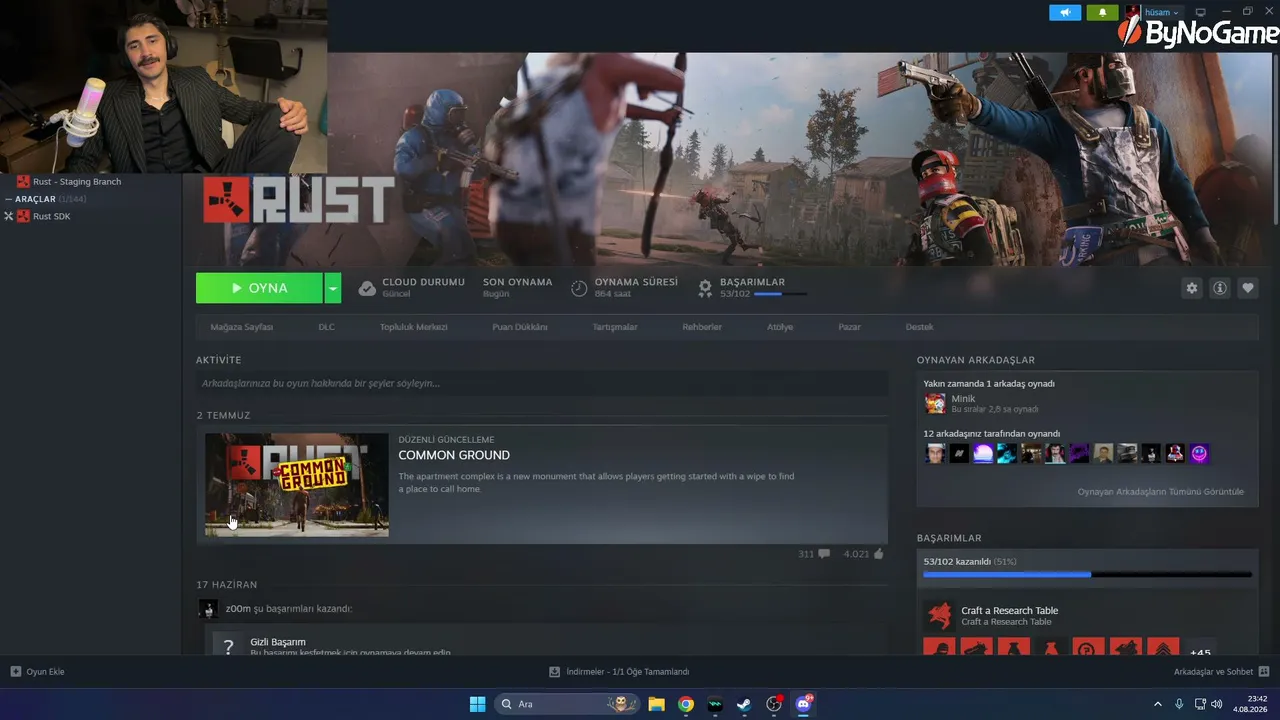Click Arkadaşlar ve Sohbet text

(x=1214, y=672)
